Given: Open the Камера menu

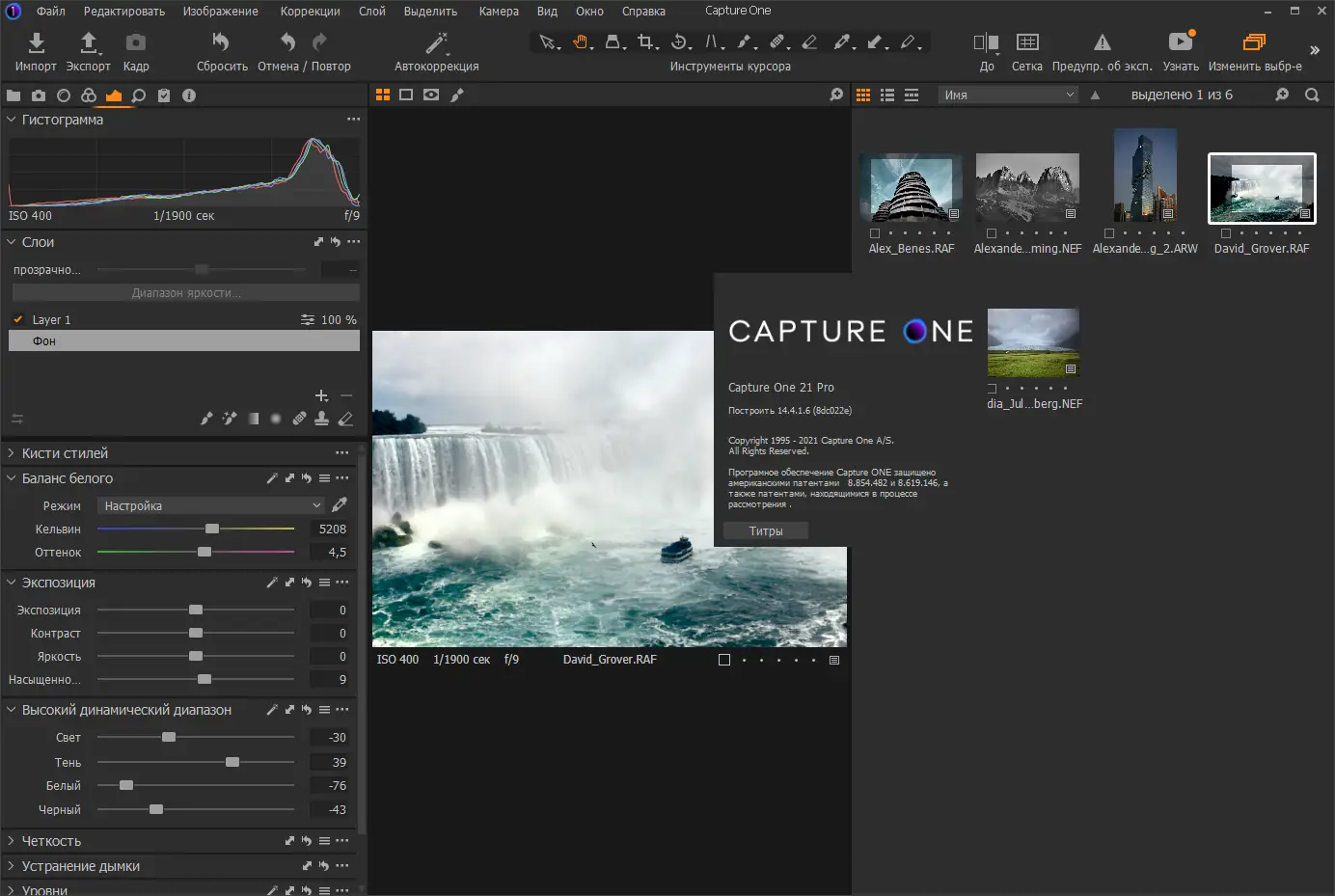Looking at the screenshot, I should pyautogui.click(x=499, y=11).
